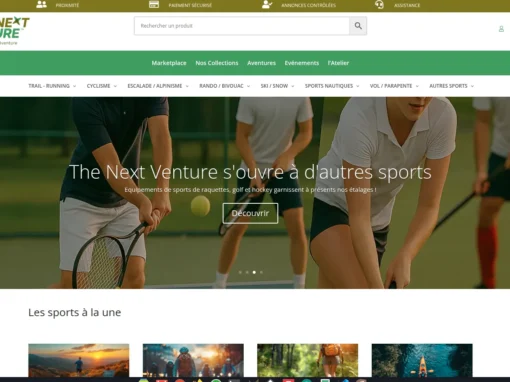This screenshot has height=382, width=510.
Task: Click the Annonces contrôlées person icon
Action: pos(267,5)
